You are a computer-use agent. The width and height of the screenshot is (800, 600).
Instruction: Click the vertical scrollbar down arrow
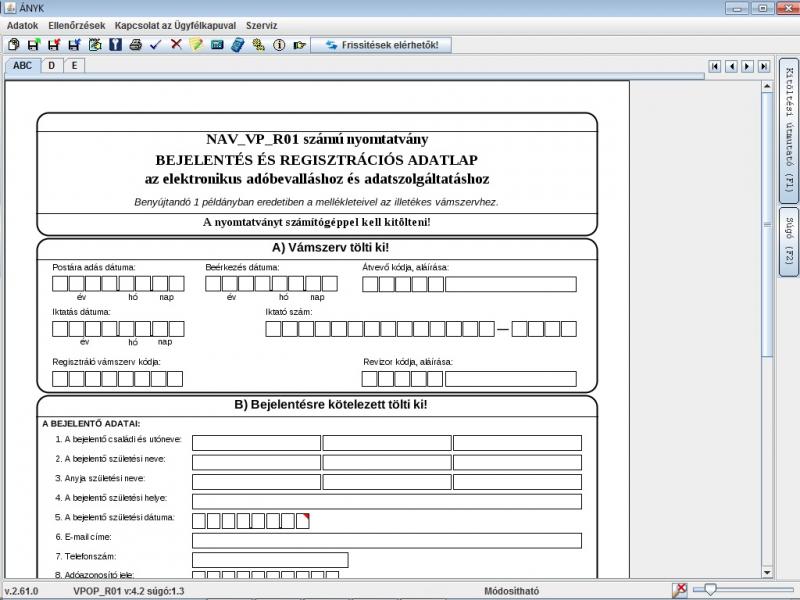point(767,573)
